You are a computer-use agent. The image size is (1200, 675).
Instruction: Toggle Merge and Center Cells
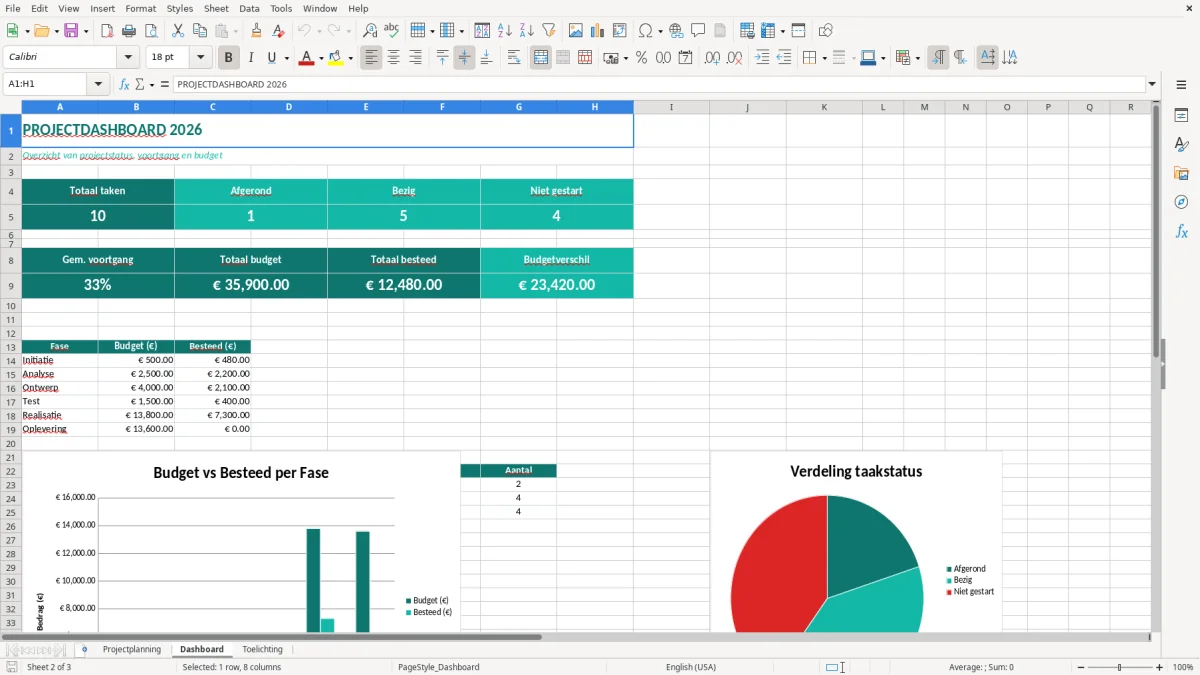pyautogui.click(x=541, y=58)
